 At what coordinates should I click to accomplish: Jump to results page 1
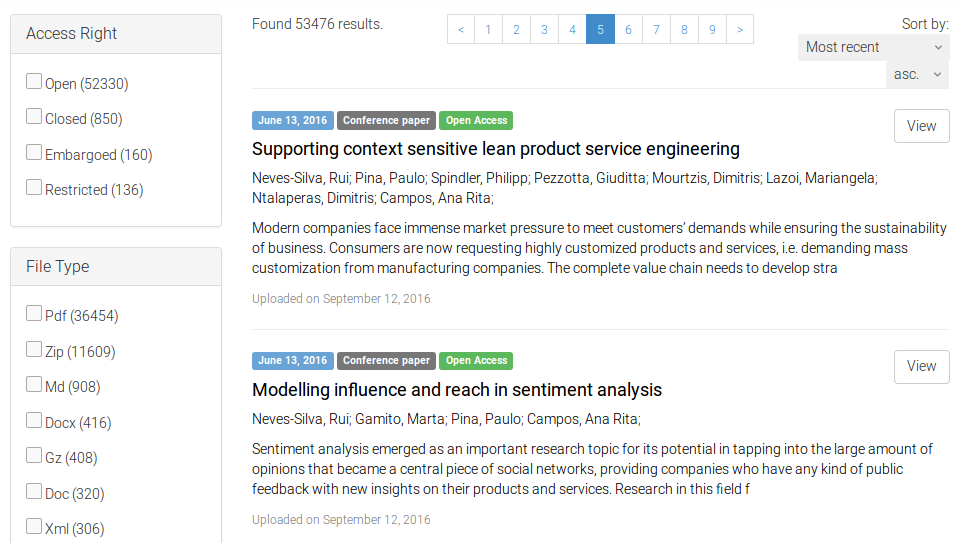pyautogui.click(x=488, y=30)
